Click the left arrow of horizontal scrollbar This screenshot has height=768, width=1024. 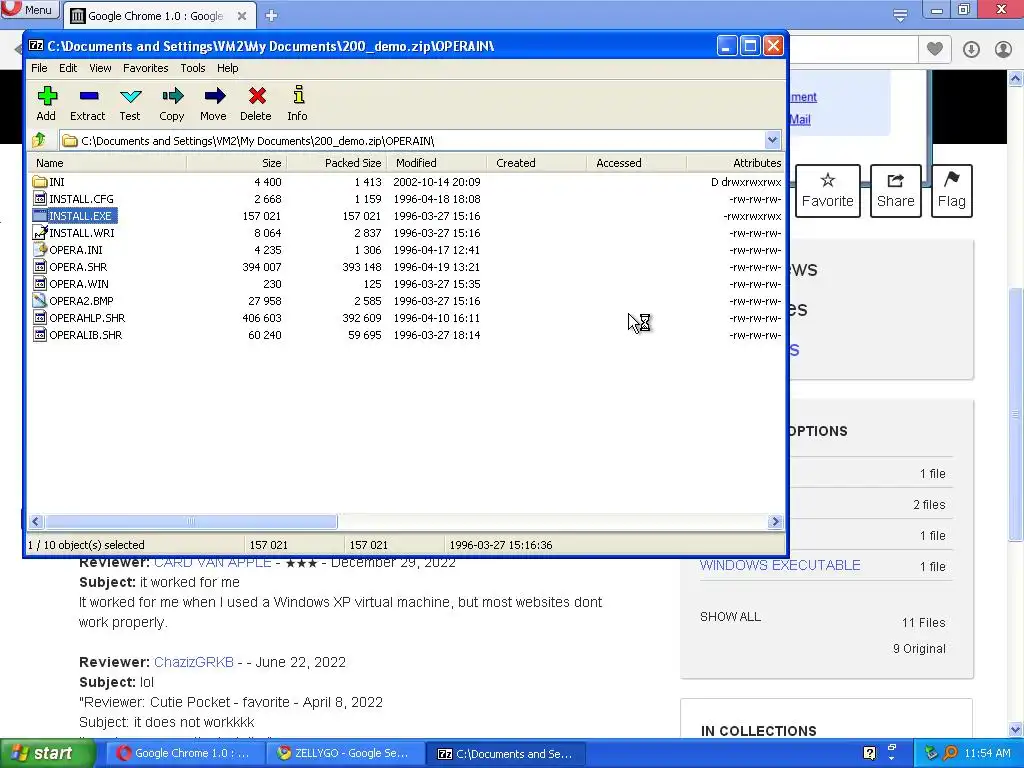click(36, 521)
